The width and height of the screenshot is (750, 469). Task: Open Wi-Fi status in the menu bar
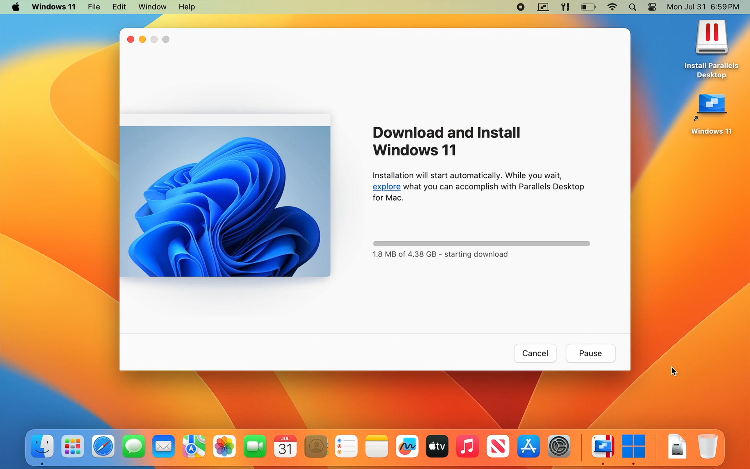pos(612,7)
